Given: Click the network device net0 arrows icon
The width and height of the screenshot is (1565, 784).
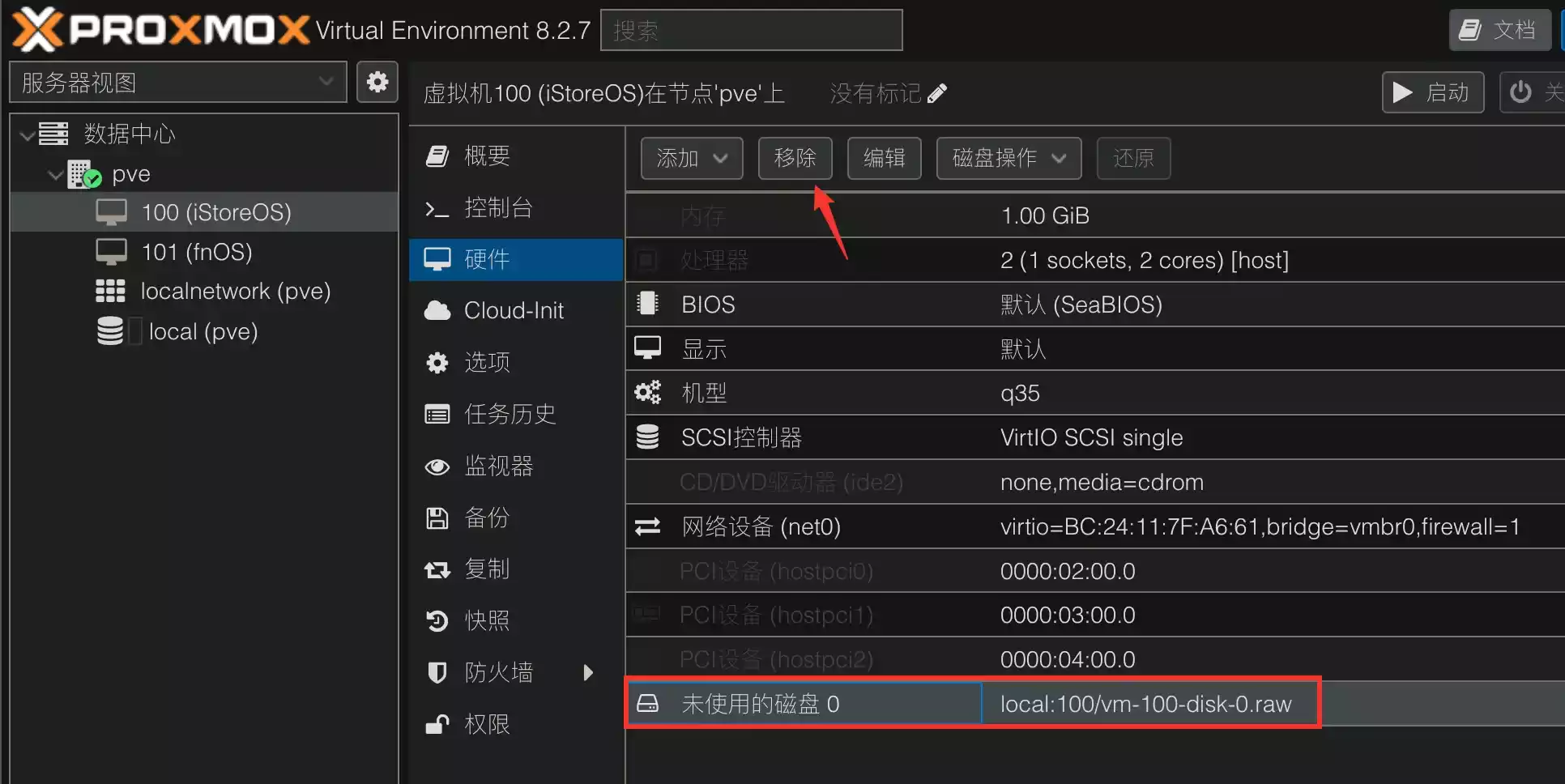Looking at the screenshot, I should pyautogui.click(x=647, y=527).
